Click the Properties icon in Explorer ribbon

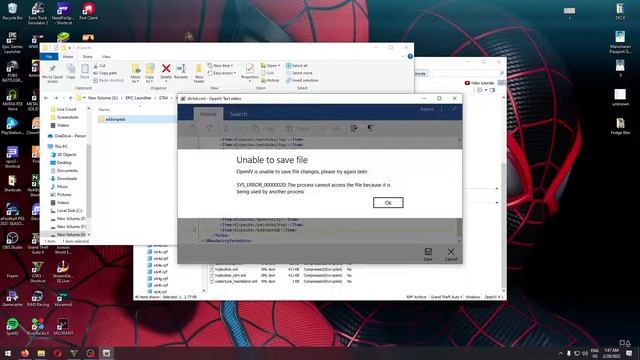(x=250, y=72)
